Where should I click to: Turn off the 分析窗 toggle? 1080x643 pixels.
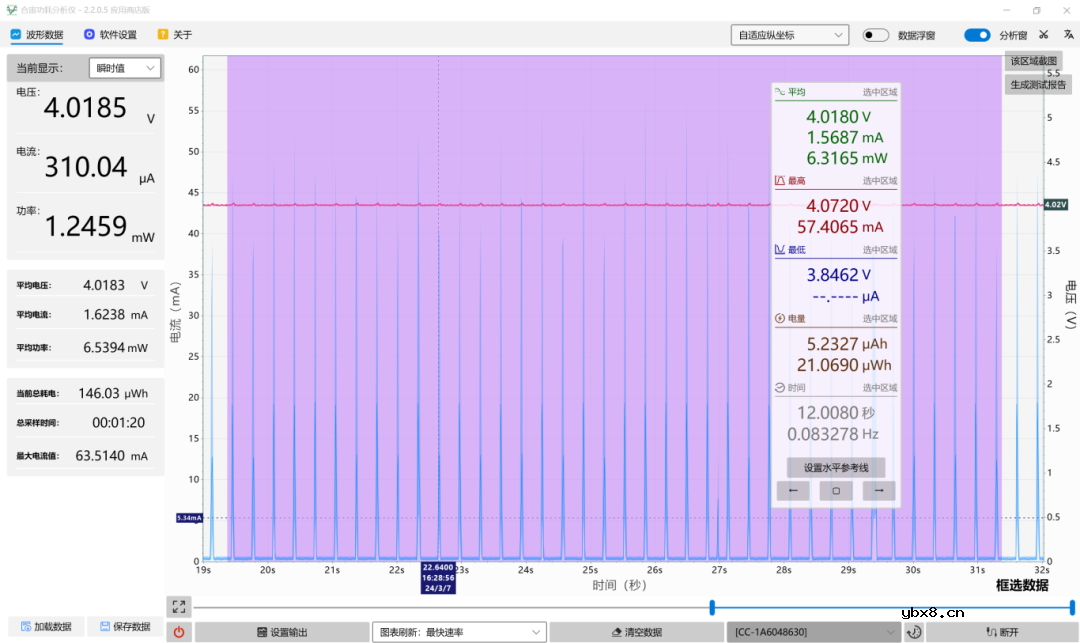[x=977, y=35]
